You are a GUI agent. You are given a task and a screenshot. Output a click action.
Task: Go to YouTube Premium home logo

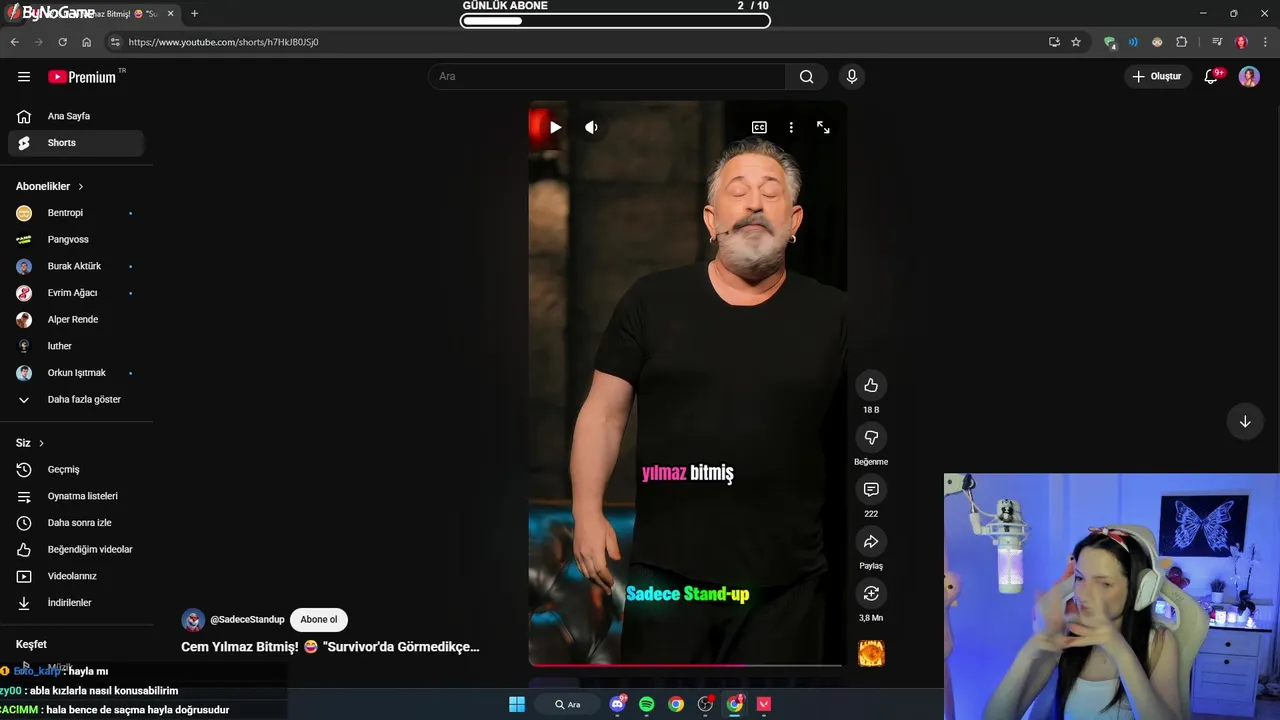tap(82, 76)
